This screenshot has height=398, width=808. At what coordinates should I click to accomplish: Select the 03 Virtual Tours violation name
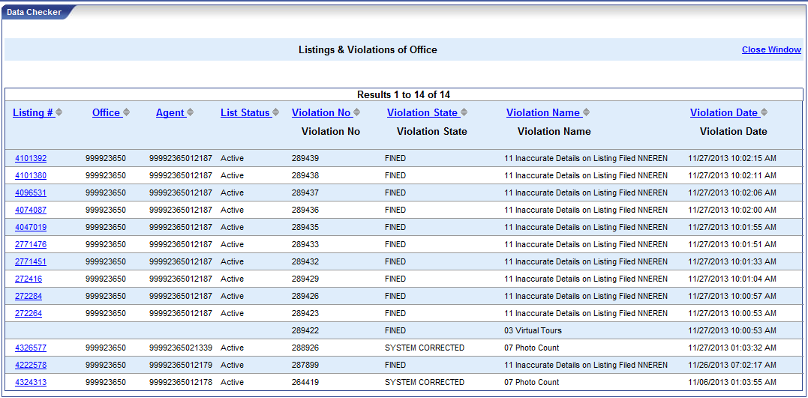coord(533,330)
